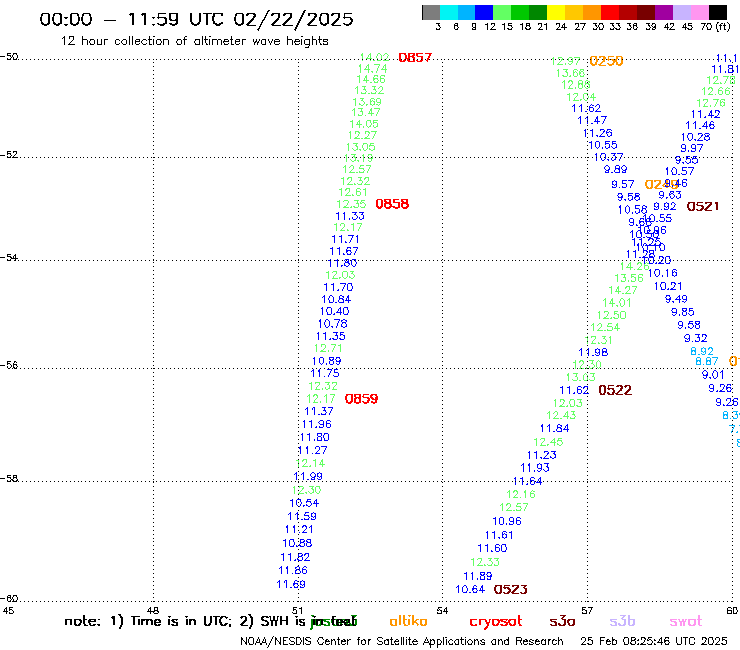
Task: Click the wave height value 14.74
Action: 372,68
